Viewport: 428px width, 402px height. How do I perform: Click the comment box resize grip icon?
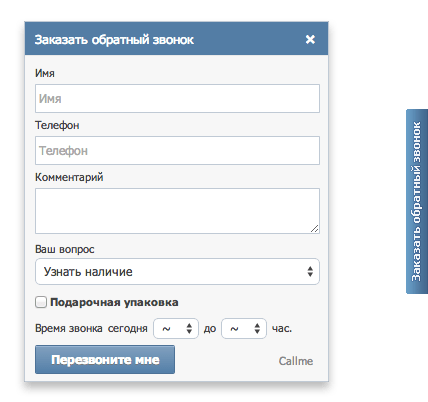pos(314,229)
